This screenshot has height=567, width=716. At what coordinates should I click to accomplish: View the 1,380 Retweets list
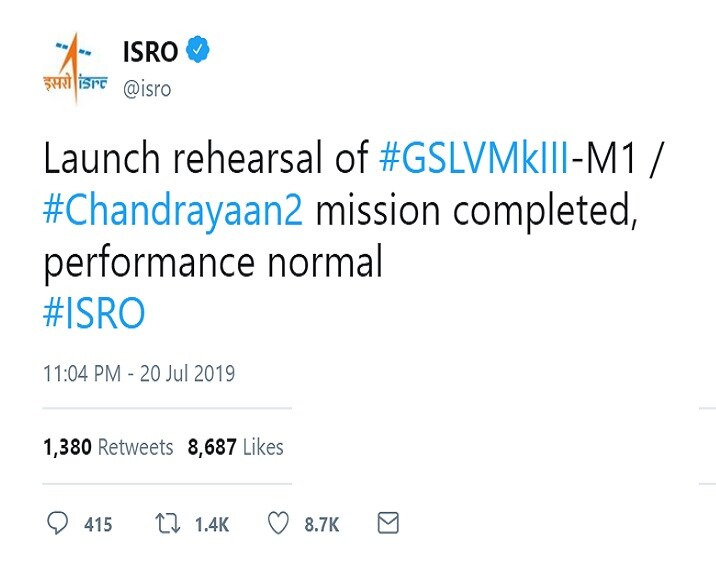(x=108, y=448)
